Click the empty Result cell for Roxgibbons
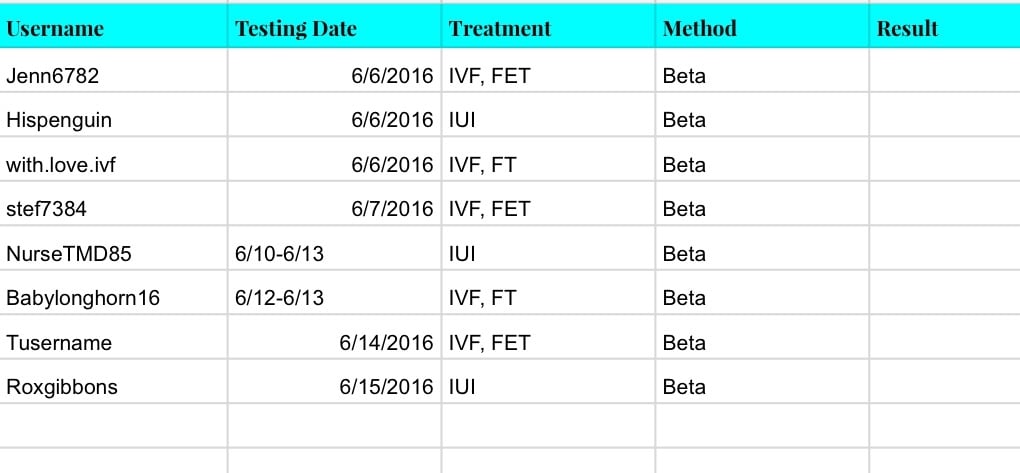The image size is (1020, 473). pyautogui.click(x=943, y=387)
